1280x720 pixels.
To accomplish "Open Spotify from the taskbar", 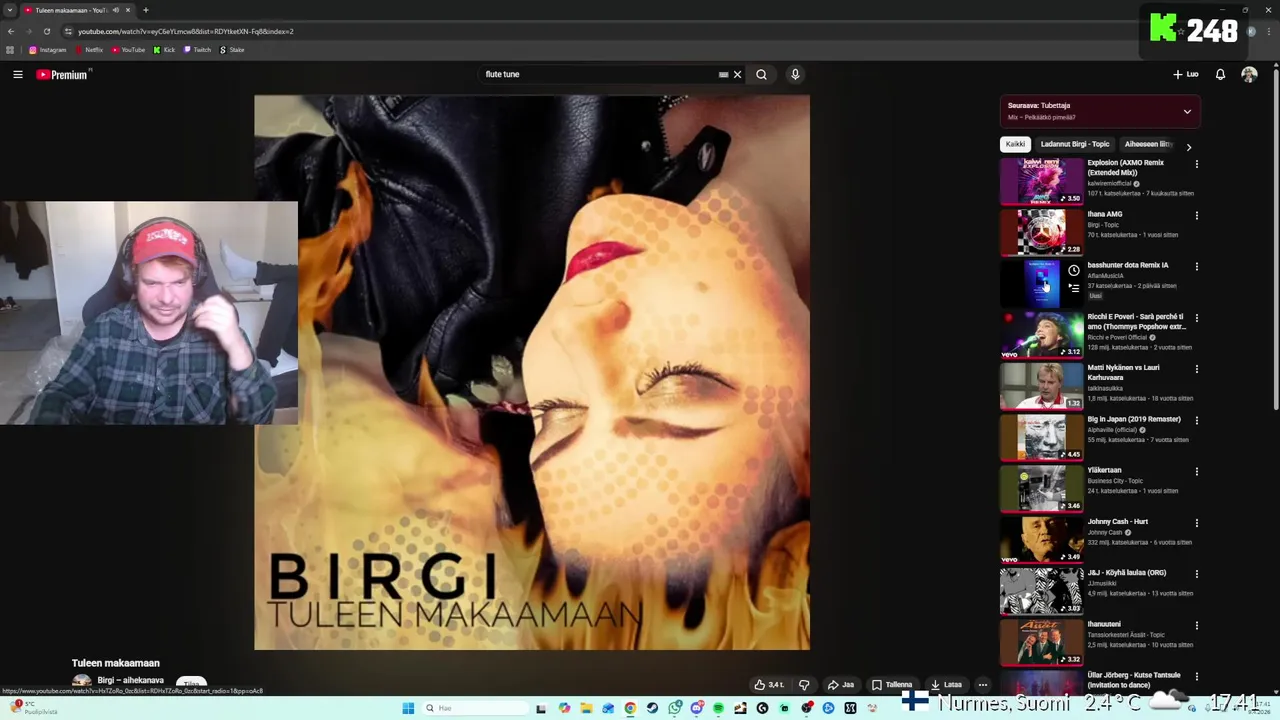I will click(x=718, y=708).
